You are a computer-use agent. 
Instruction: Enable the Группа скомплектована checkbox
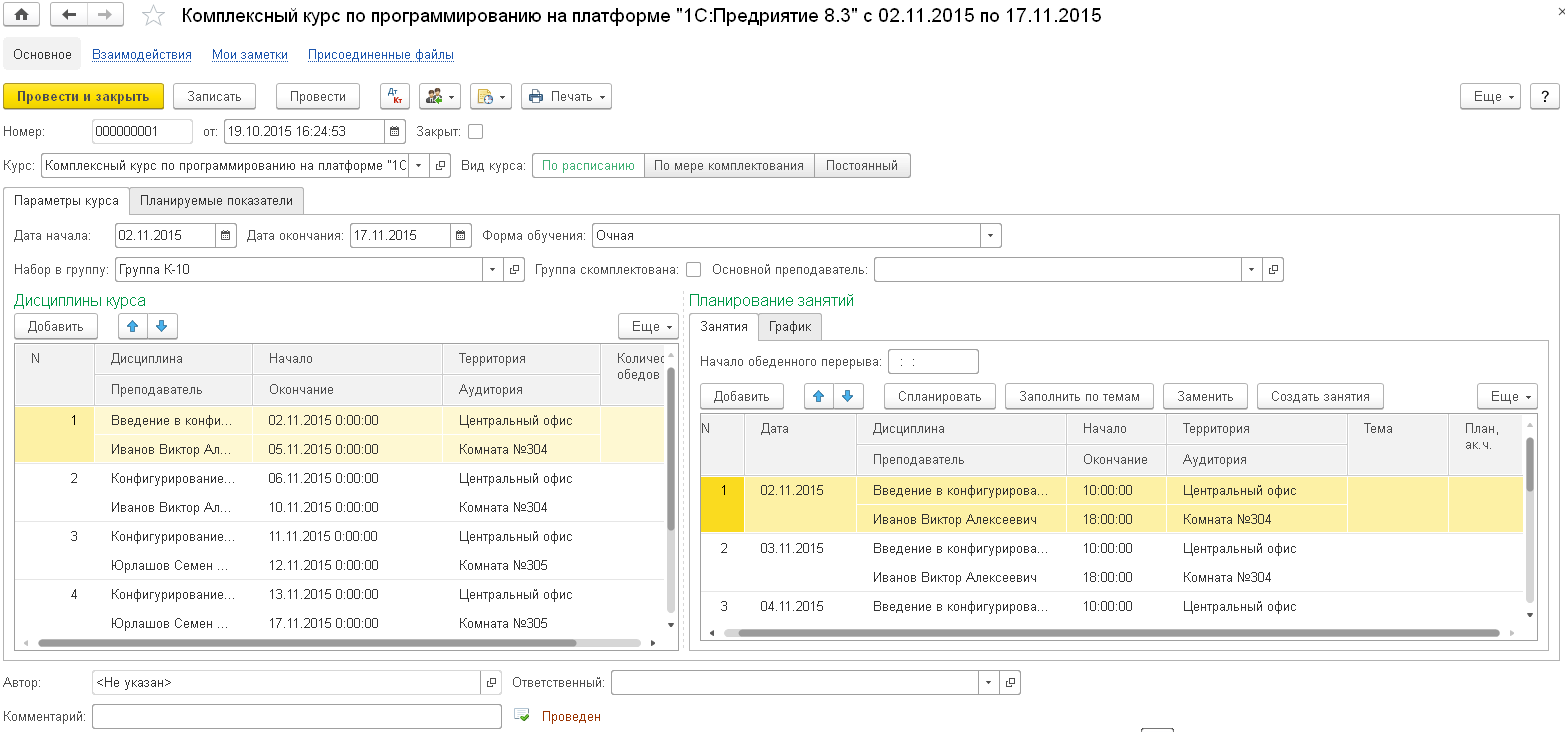click(x=693, y=269)
